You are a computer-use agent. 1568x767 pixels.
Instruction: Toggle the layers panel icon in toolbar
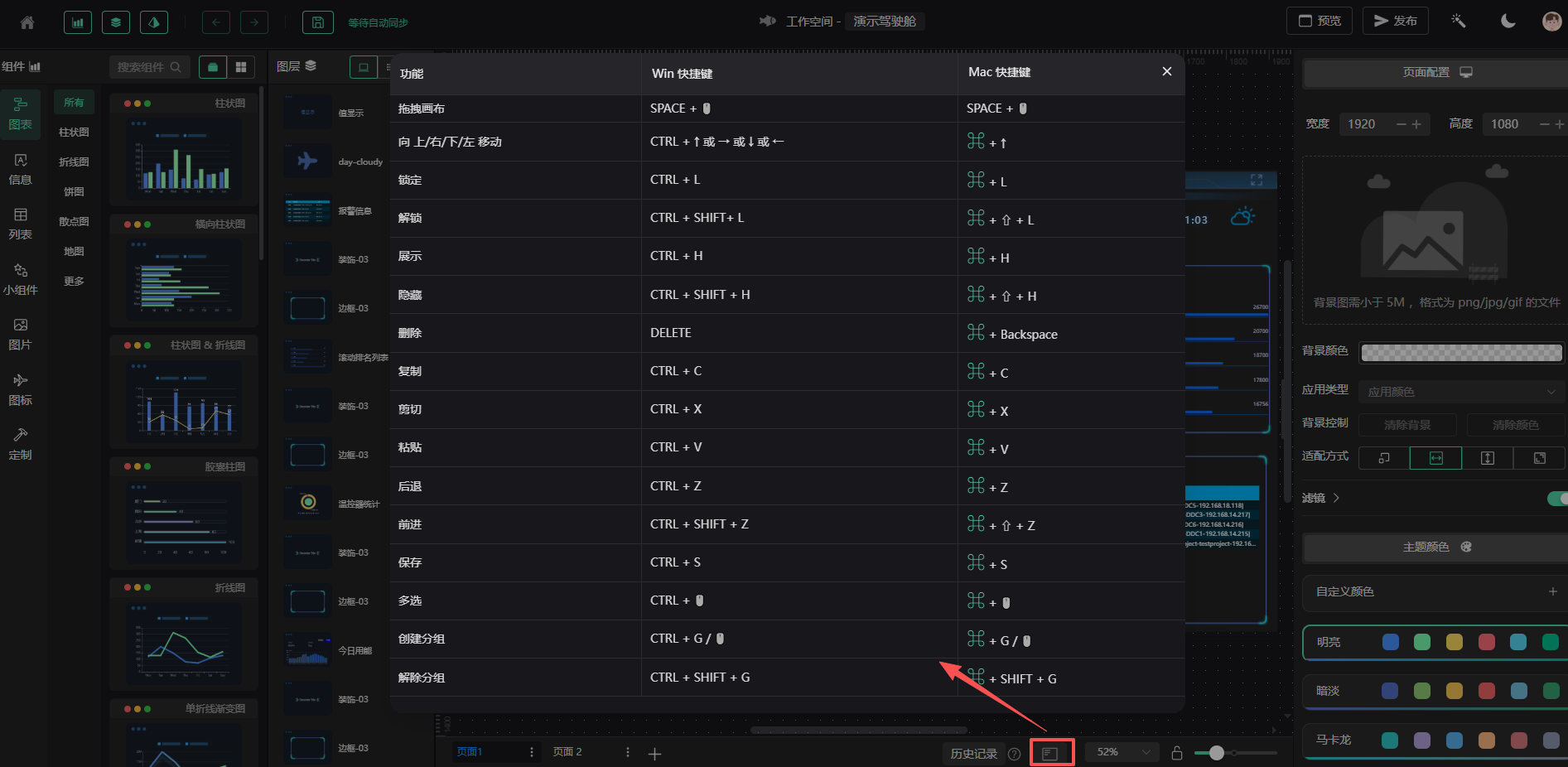point(116,22)
